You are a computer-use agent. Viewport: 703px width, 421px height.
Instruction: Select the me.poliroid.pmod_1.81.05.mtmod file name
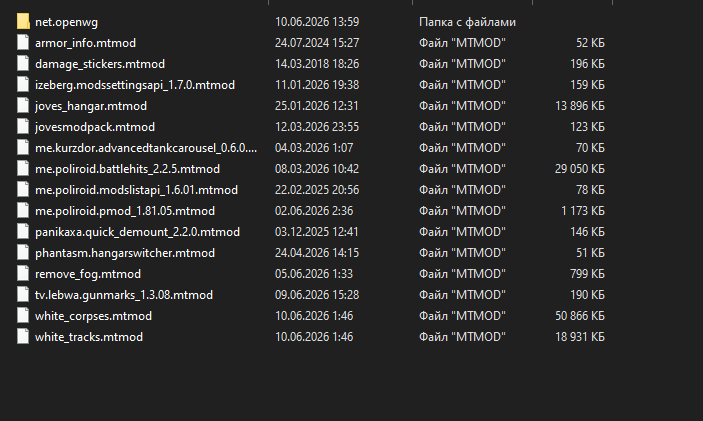click(125, 211)
